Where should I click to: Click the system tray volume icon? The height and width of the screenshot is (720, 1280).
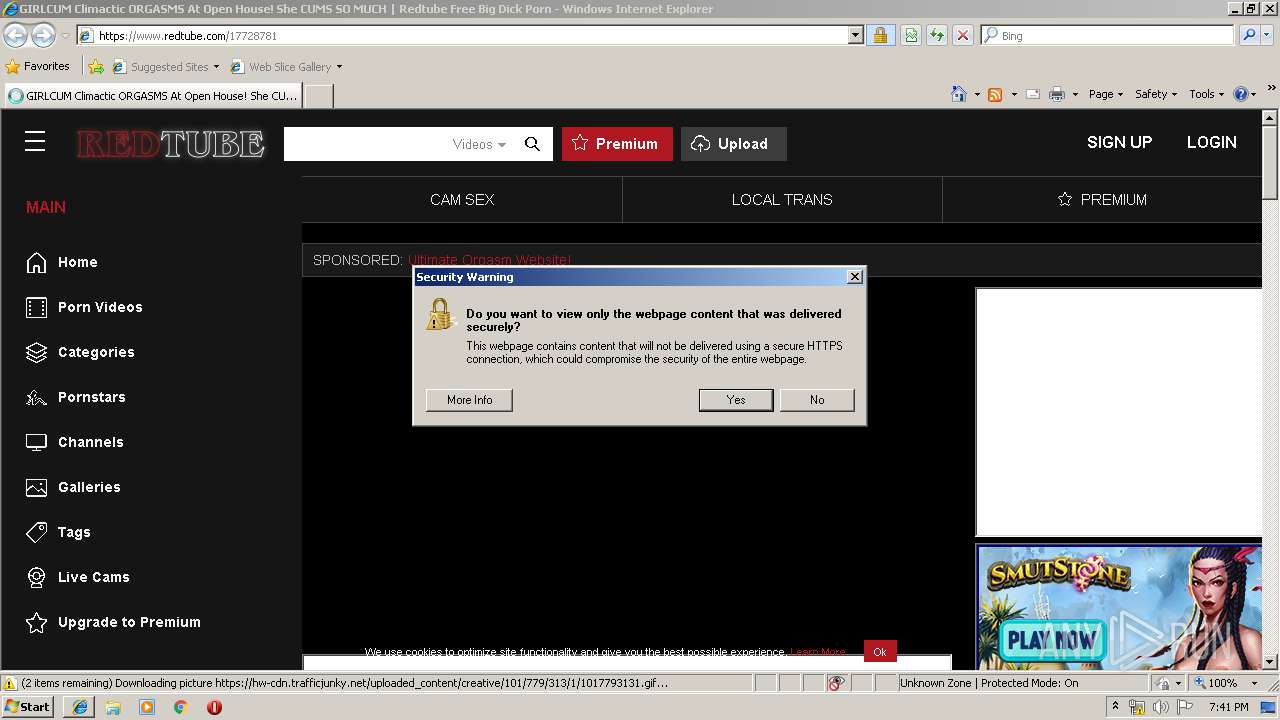[1160, 707]
